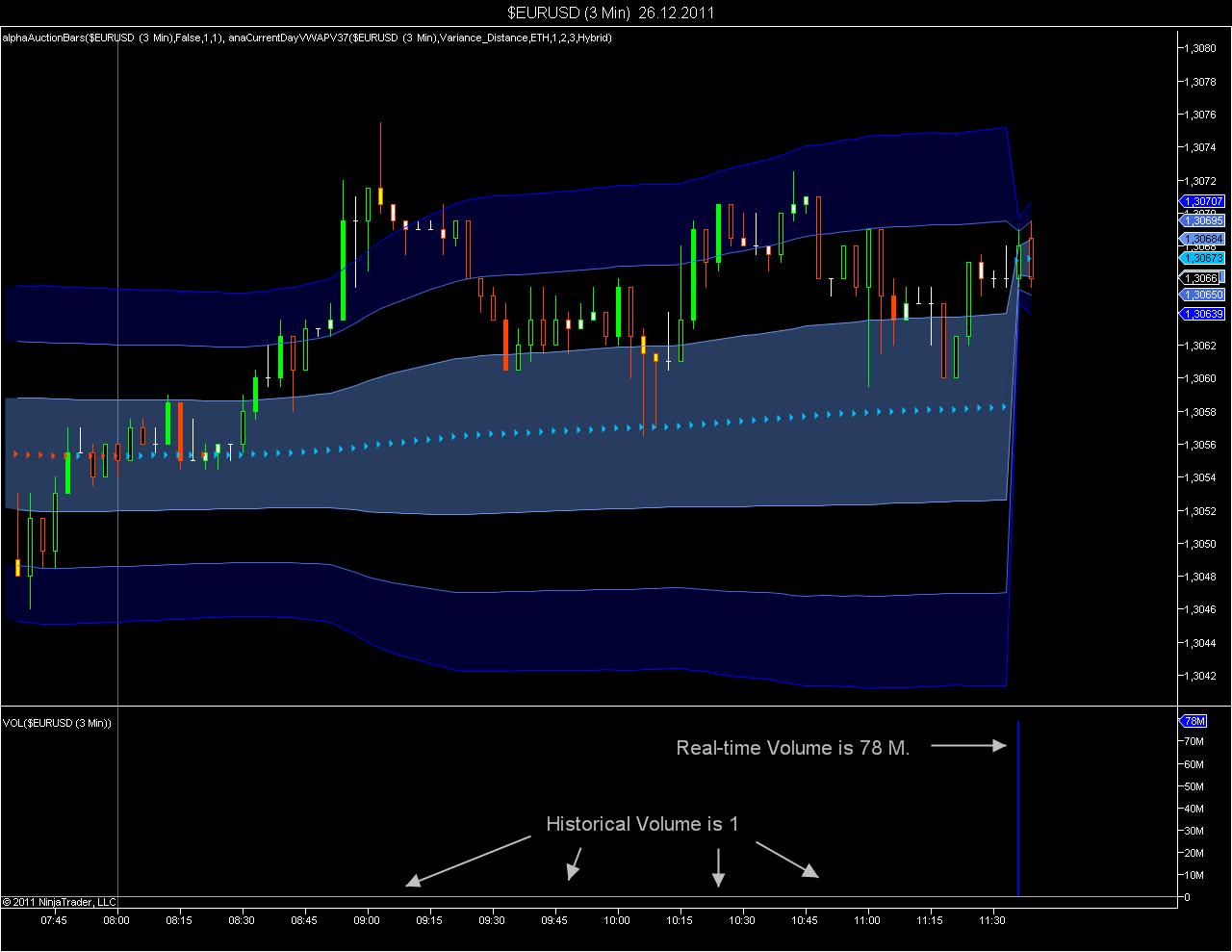Image resolution: width=1232 pixels, height=952 pixels.
Task: Click the 1,3058 price axis label
Action: (x=1200, y=412)
